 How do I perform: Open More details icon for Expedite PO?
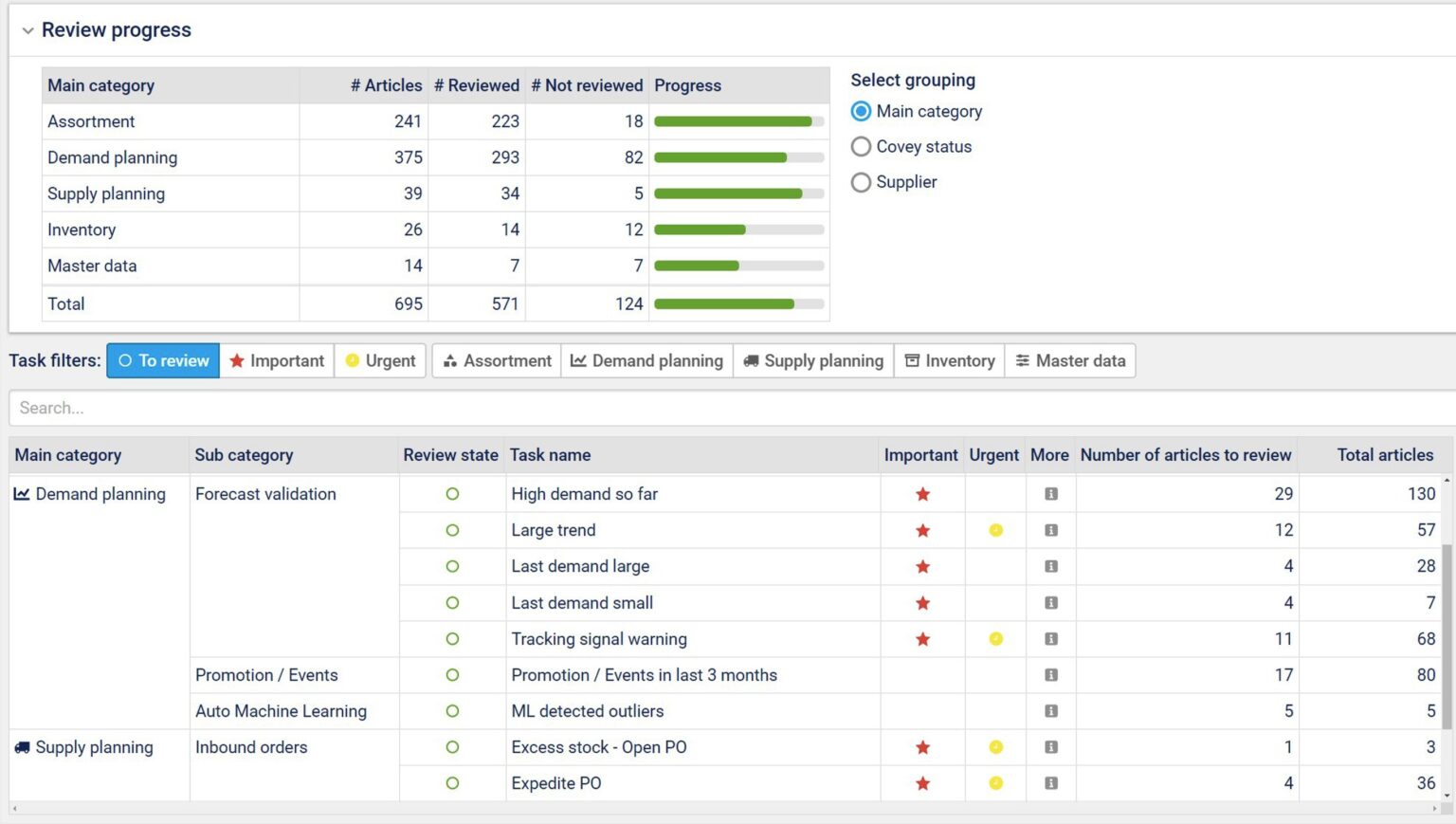(x=1050, y=783)
